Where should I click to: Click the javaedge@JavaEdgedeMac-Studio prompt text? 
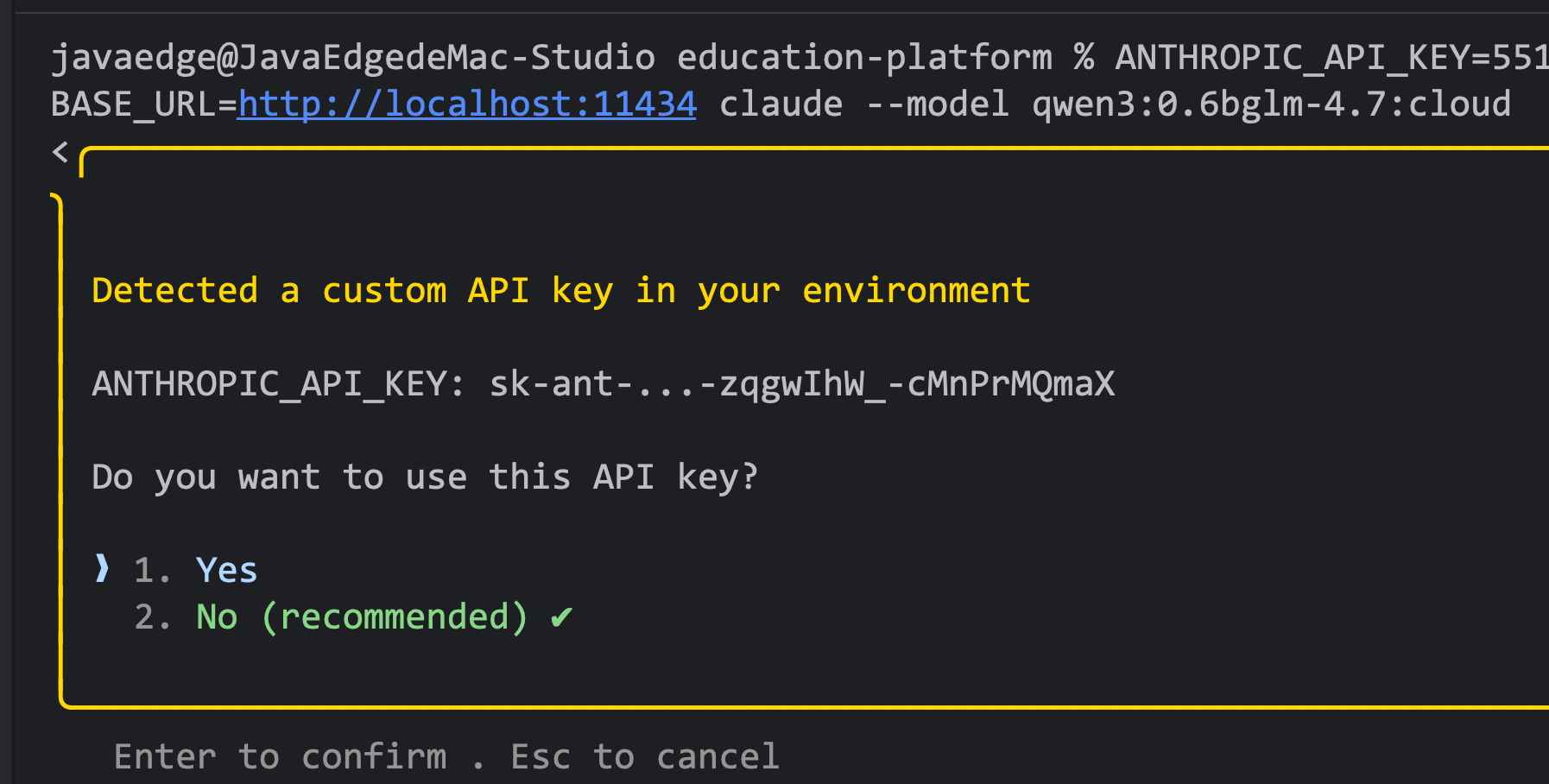coord(352,58)
